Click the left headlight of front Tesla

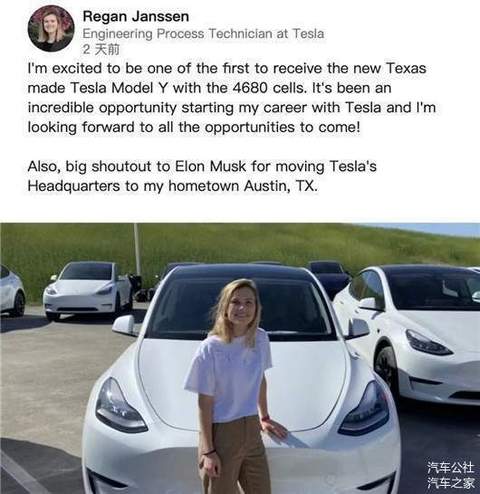click(120, 406)
